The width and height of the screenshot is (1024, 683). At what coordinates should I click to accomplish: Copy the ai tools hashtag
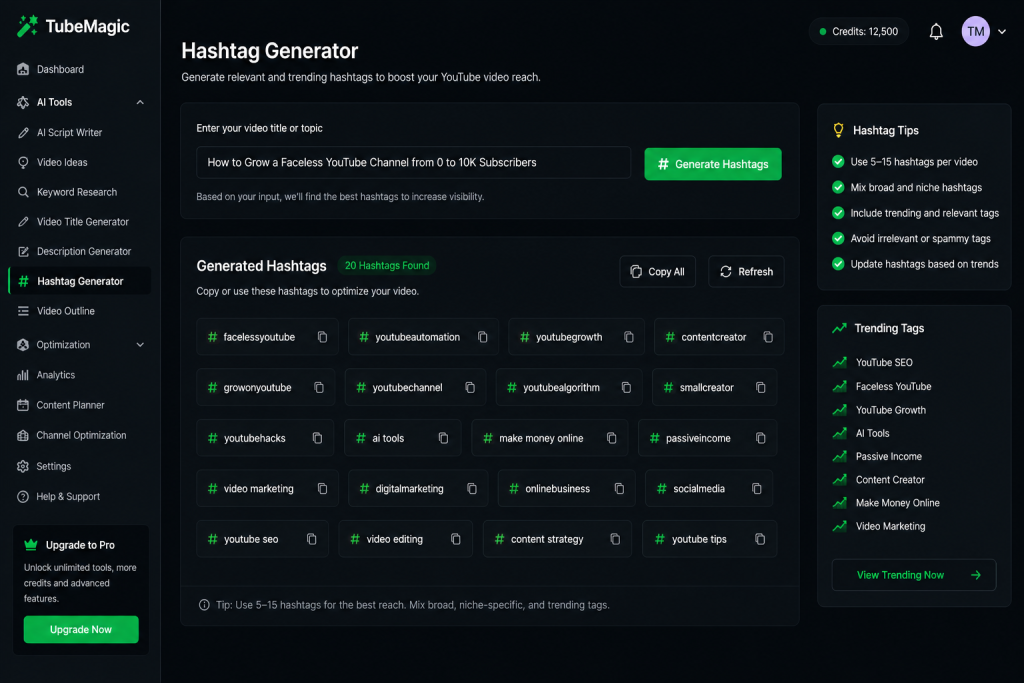tap(443, 437)
